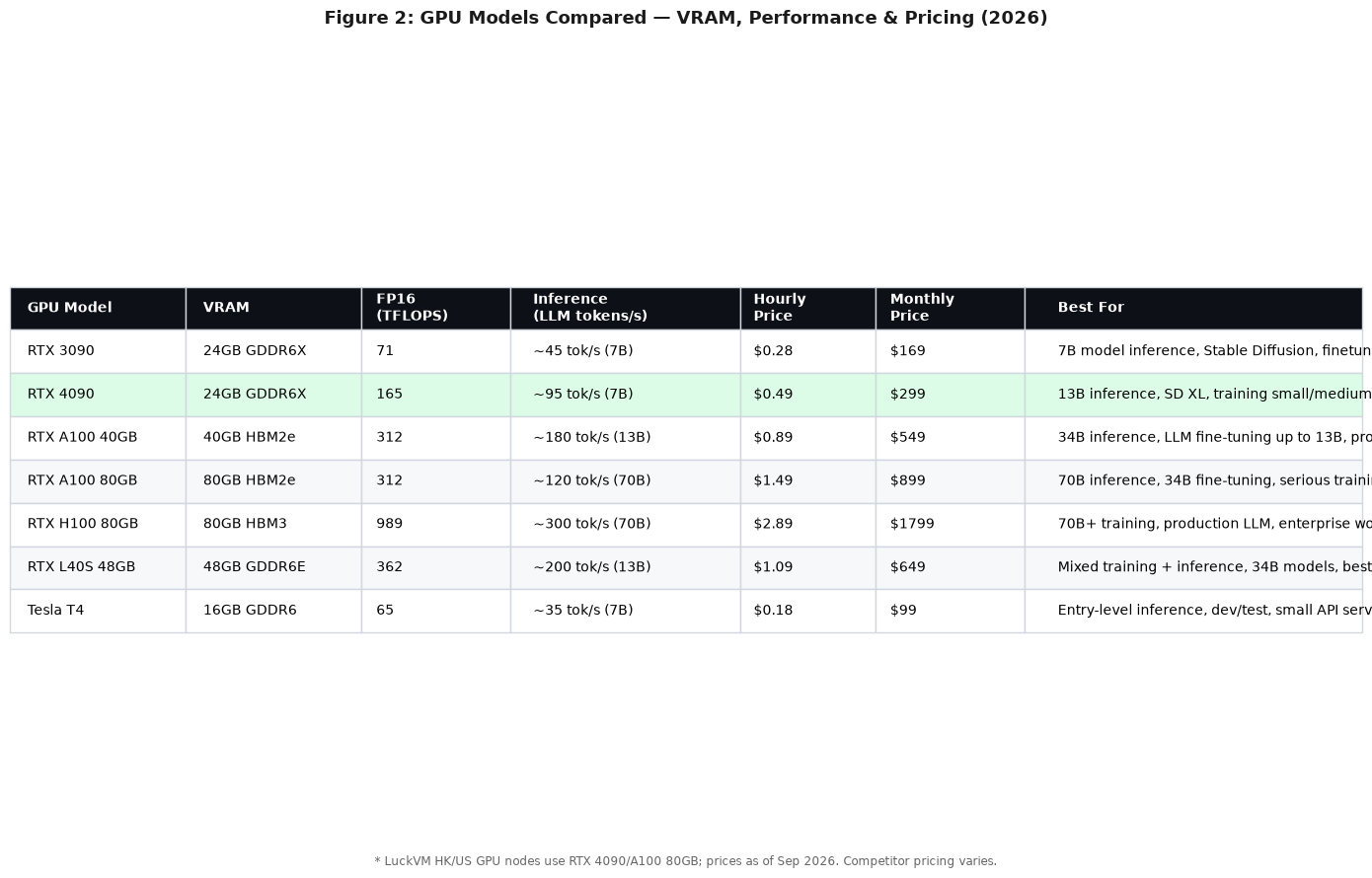Image resolution: width=1372 pixels, height=878 pixels.
Task: Click monthly price '$1799'
Action: click(950, 525)
